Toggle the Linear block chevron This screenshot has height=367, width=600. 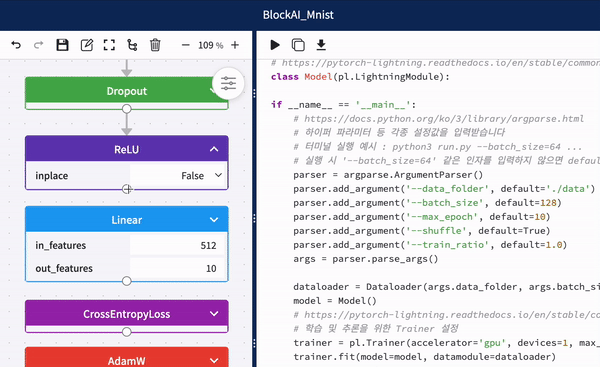214,220
